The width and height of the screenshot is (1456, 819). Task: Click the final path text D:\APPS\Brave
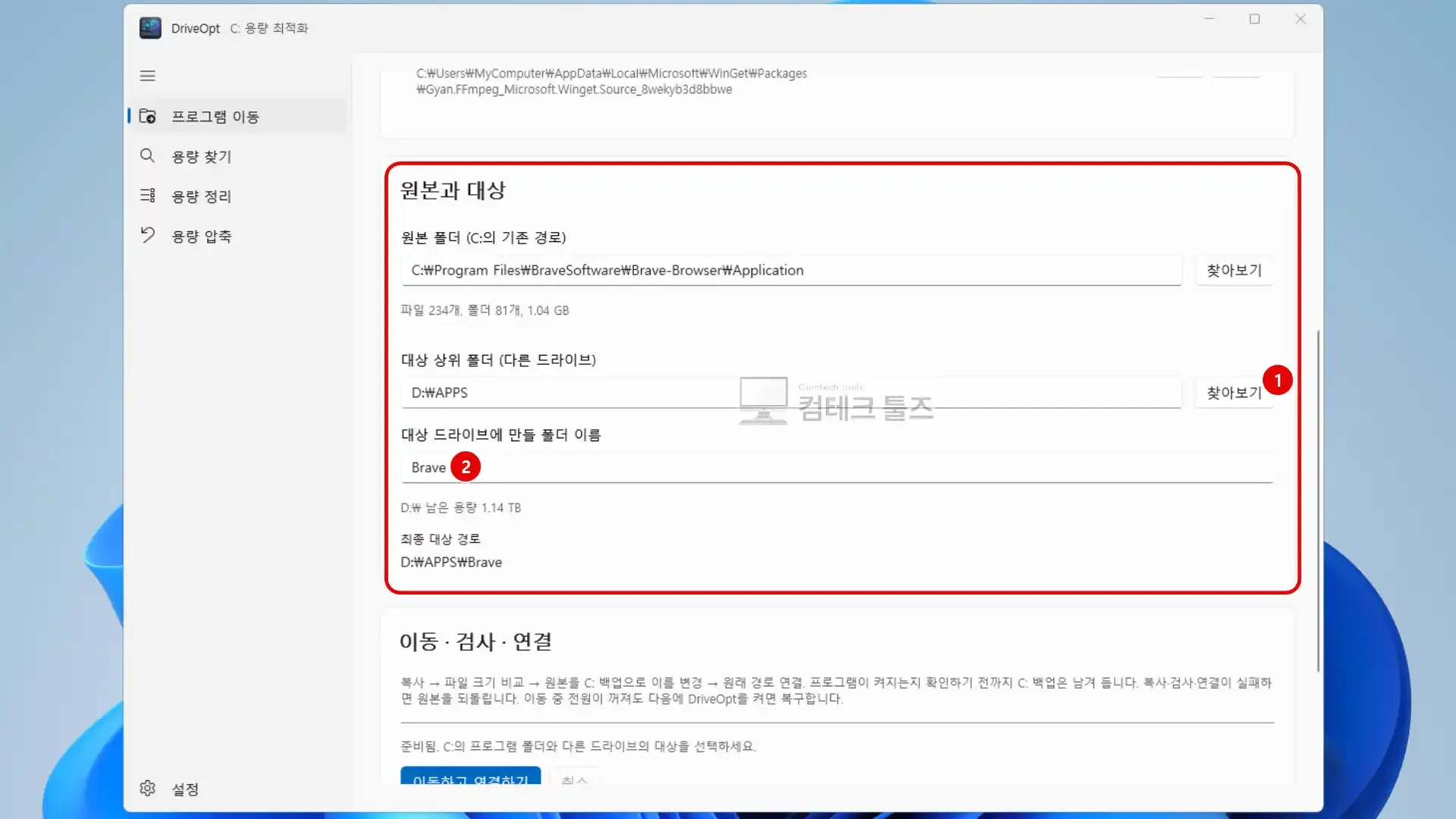point(451,562)
